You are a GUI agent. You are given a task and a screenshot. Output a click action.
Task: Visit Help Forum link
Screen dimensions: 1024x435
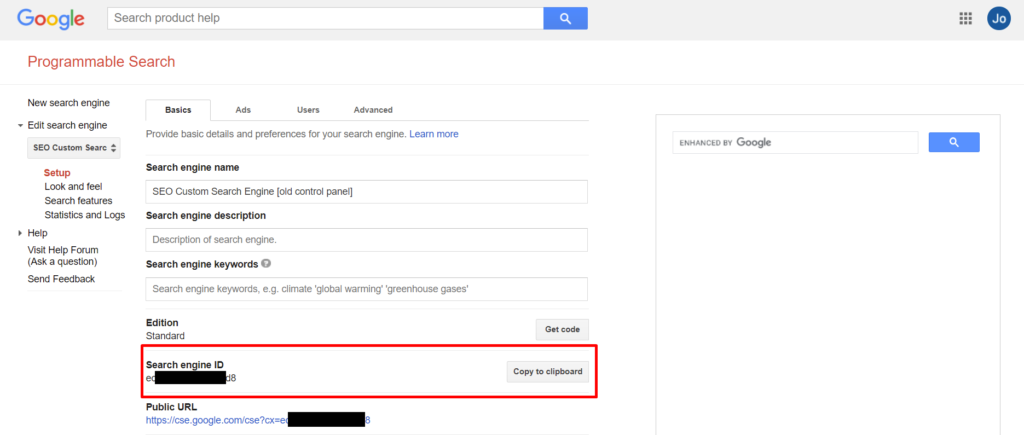[63, 255]
